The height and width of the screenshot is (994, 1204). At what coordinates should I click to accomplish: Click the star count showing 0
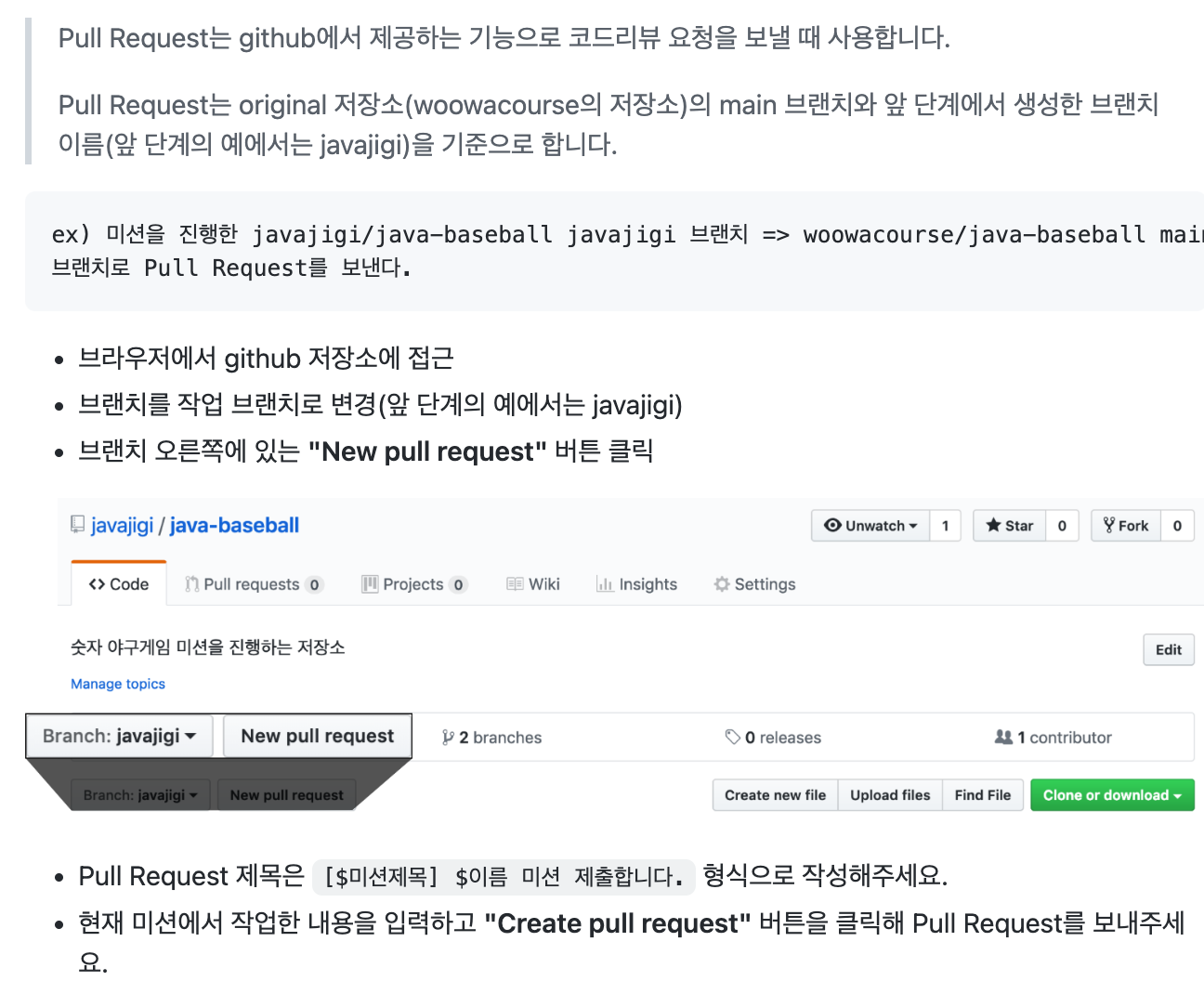(x=1062, y=526)
